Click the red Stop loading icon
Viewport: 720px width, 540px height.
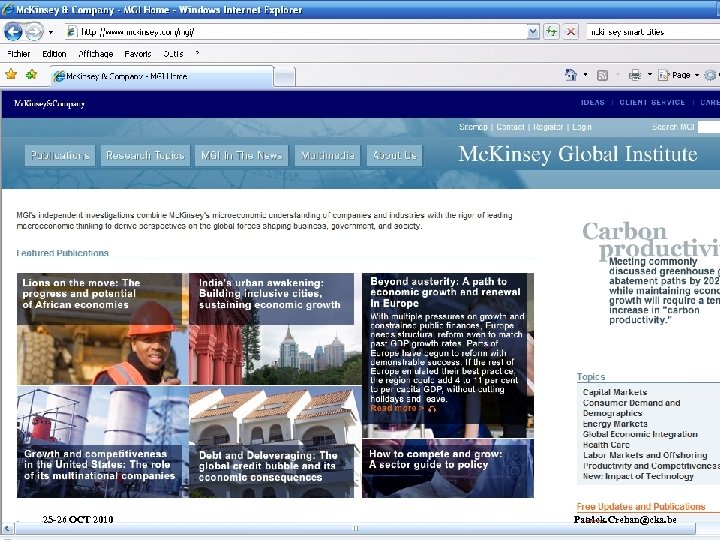pyautogui.click(x=571, y=32)
